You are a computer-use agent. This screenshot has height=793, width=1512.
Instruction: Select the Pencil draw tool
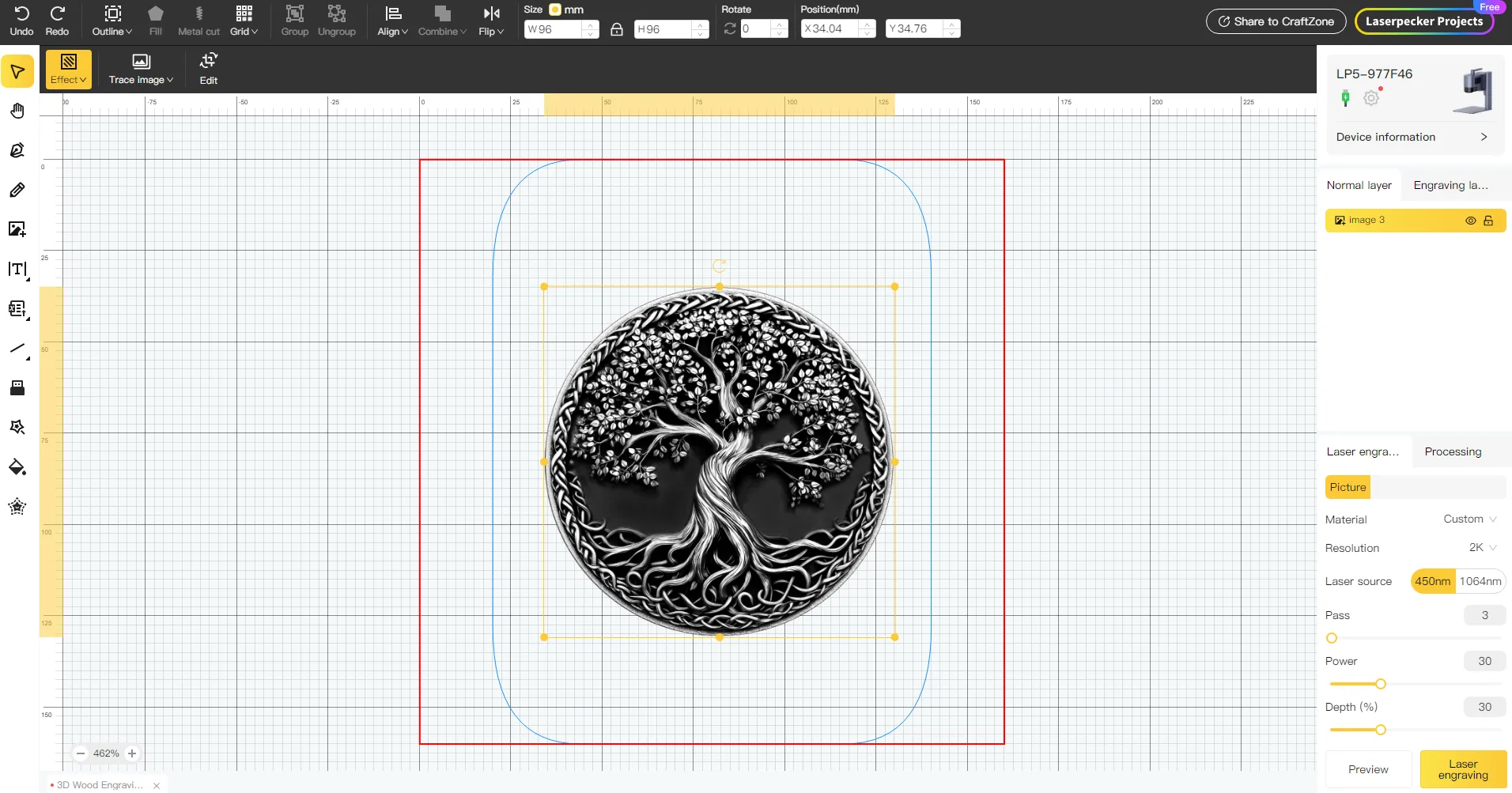click(x=17, y=190)
